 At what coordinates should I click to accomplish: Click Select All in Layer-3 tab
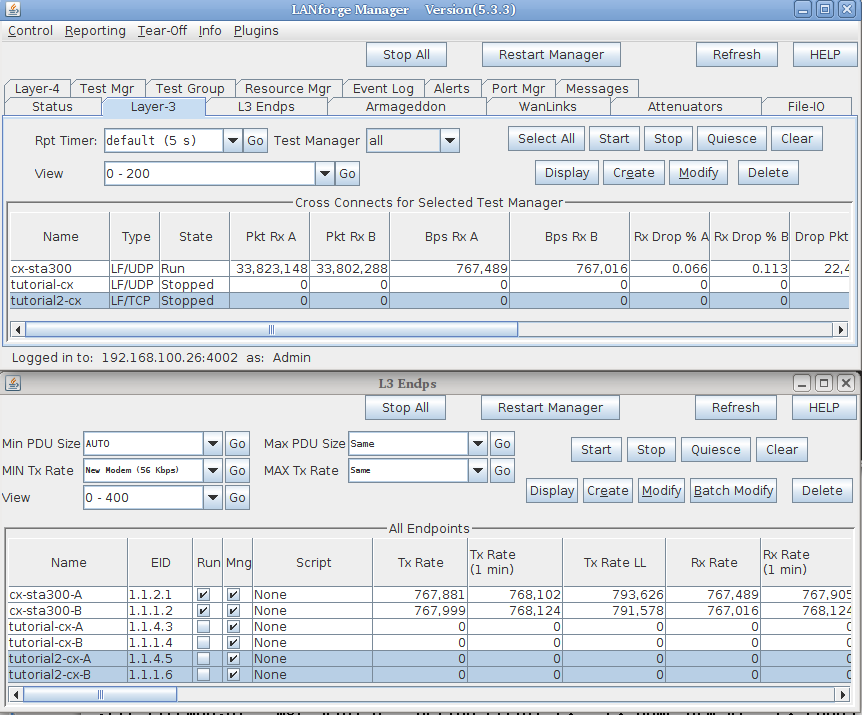546,138
